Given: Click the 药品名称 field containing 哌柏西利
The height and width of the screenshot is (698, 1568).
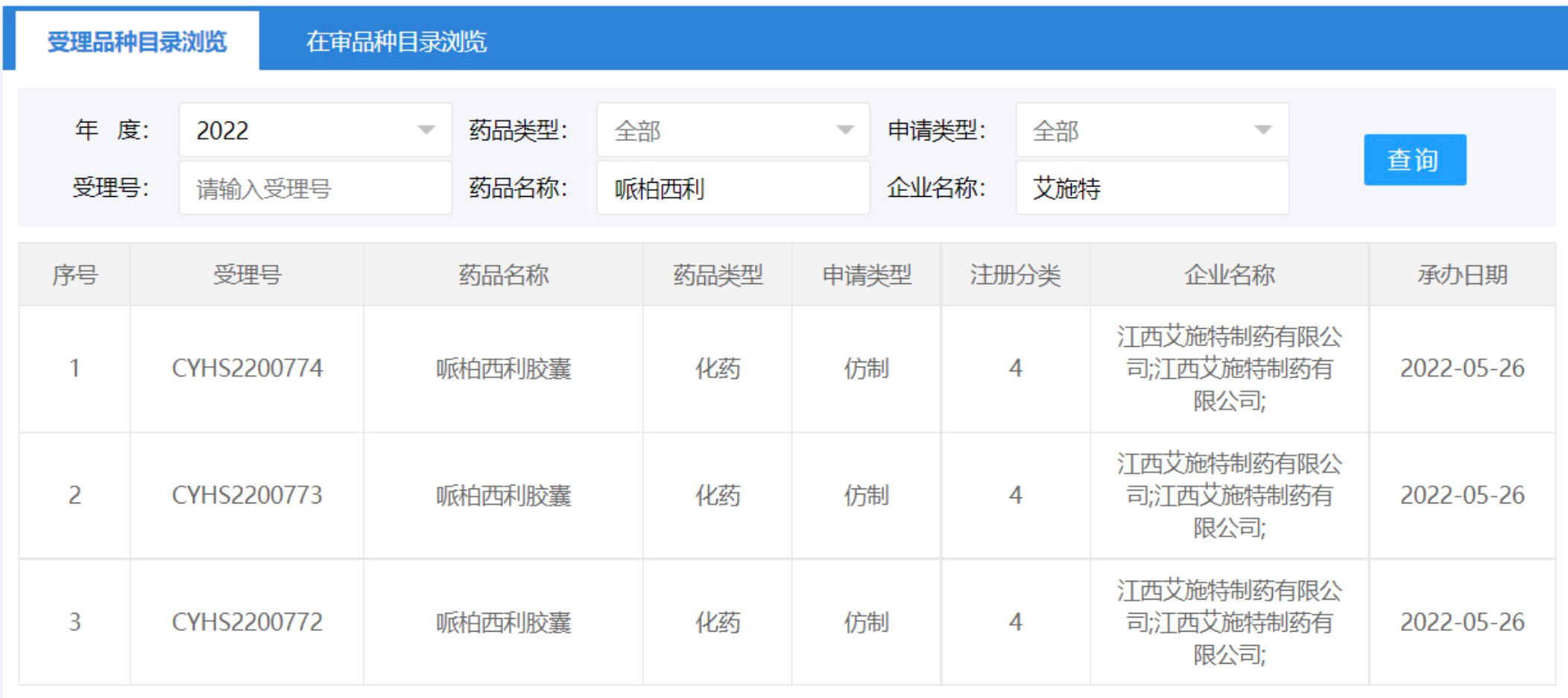Looking at the screenshot, I should 733,189.
